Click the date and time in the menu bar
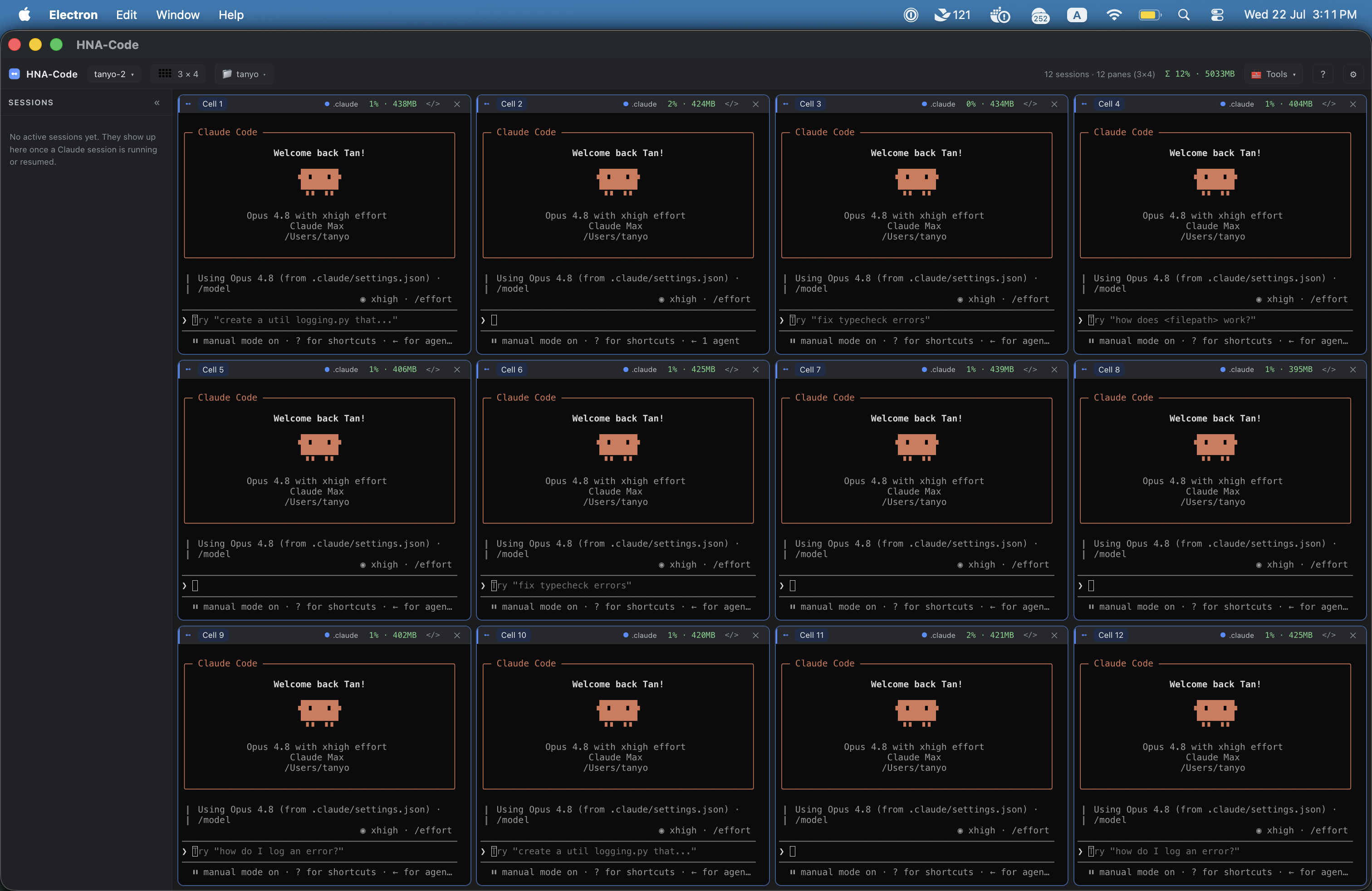Image resolution: width=1372 pixels, height=891 pixels. (x=1300, y=15)
